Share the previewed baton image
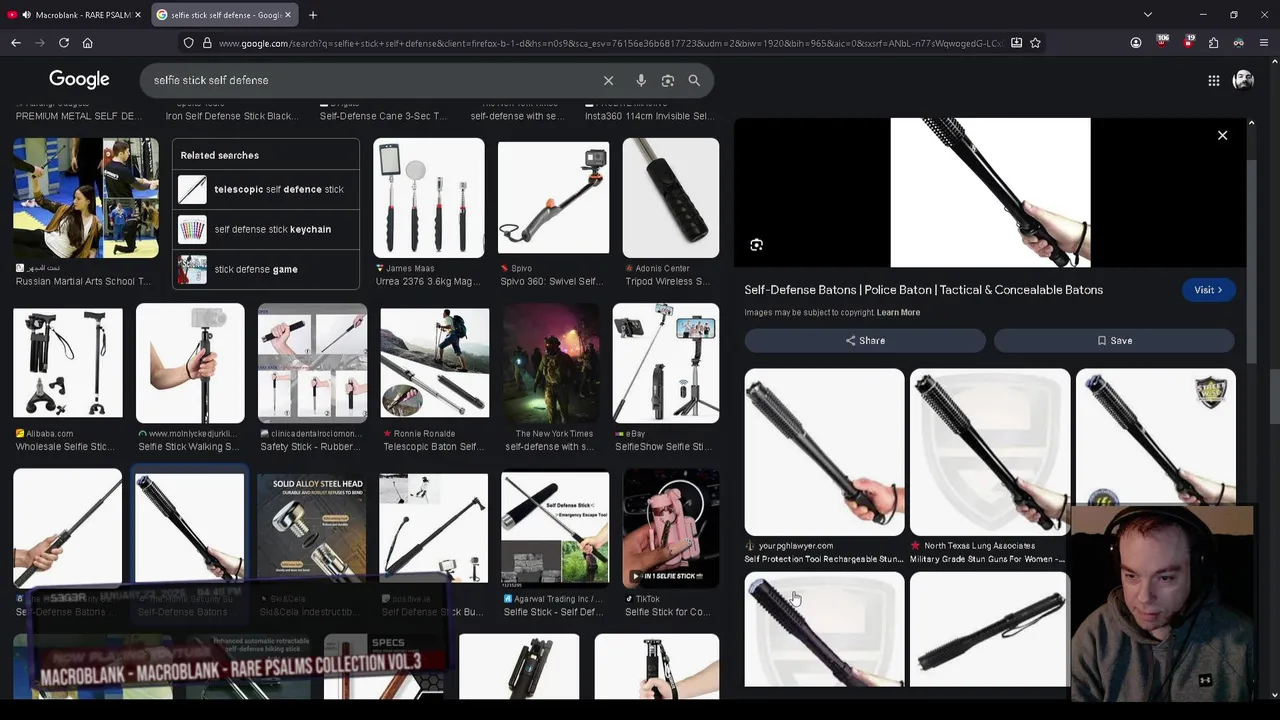1280x720 pixels. click(x=865, y=340)
